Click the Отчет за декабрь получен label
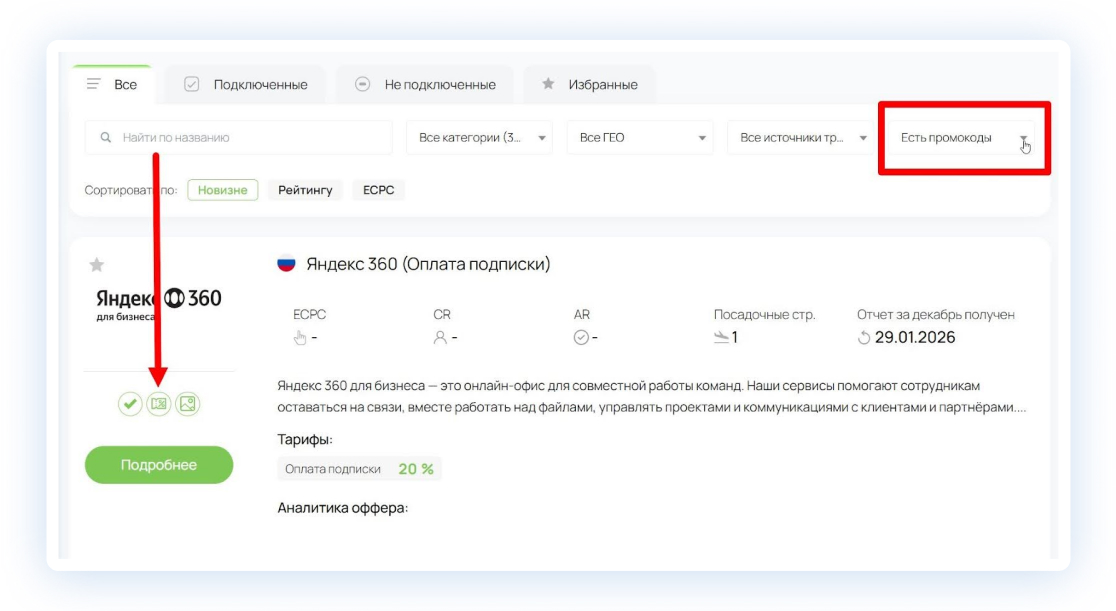The image size is (1116, 611). 936,314
